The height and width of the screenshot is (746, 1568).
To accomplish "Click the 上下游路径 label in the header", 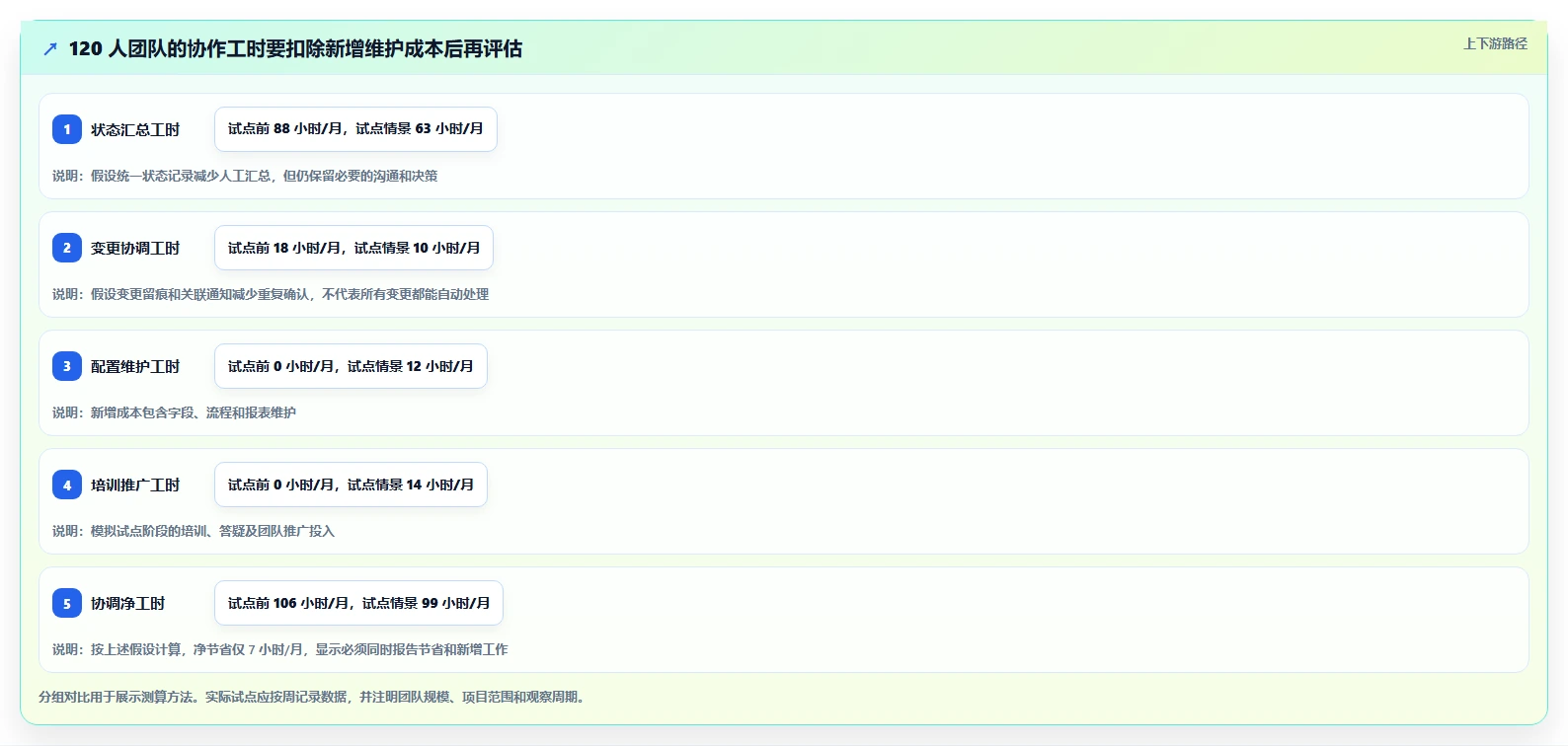I will click(1495, 43).
